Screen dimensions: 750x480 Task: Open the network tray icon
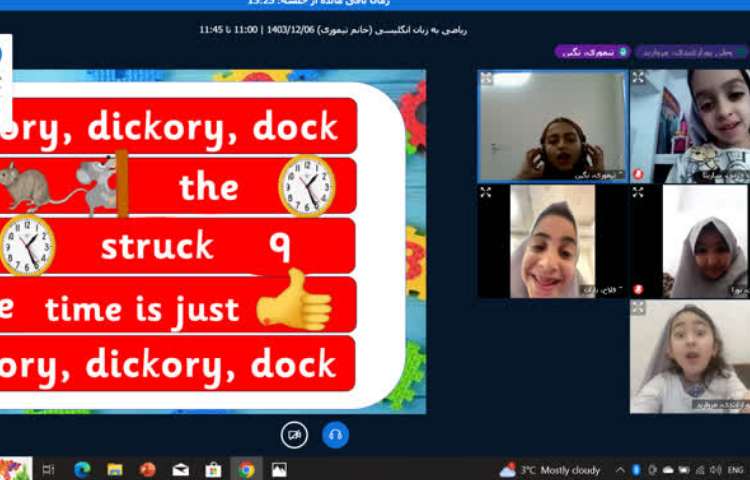tap(700, 470)
